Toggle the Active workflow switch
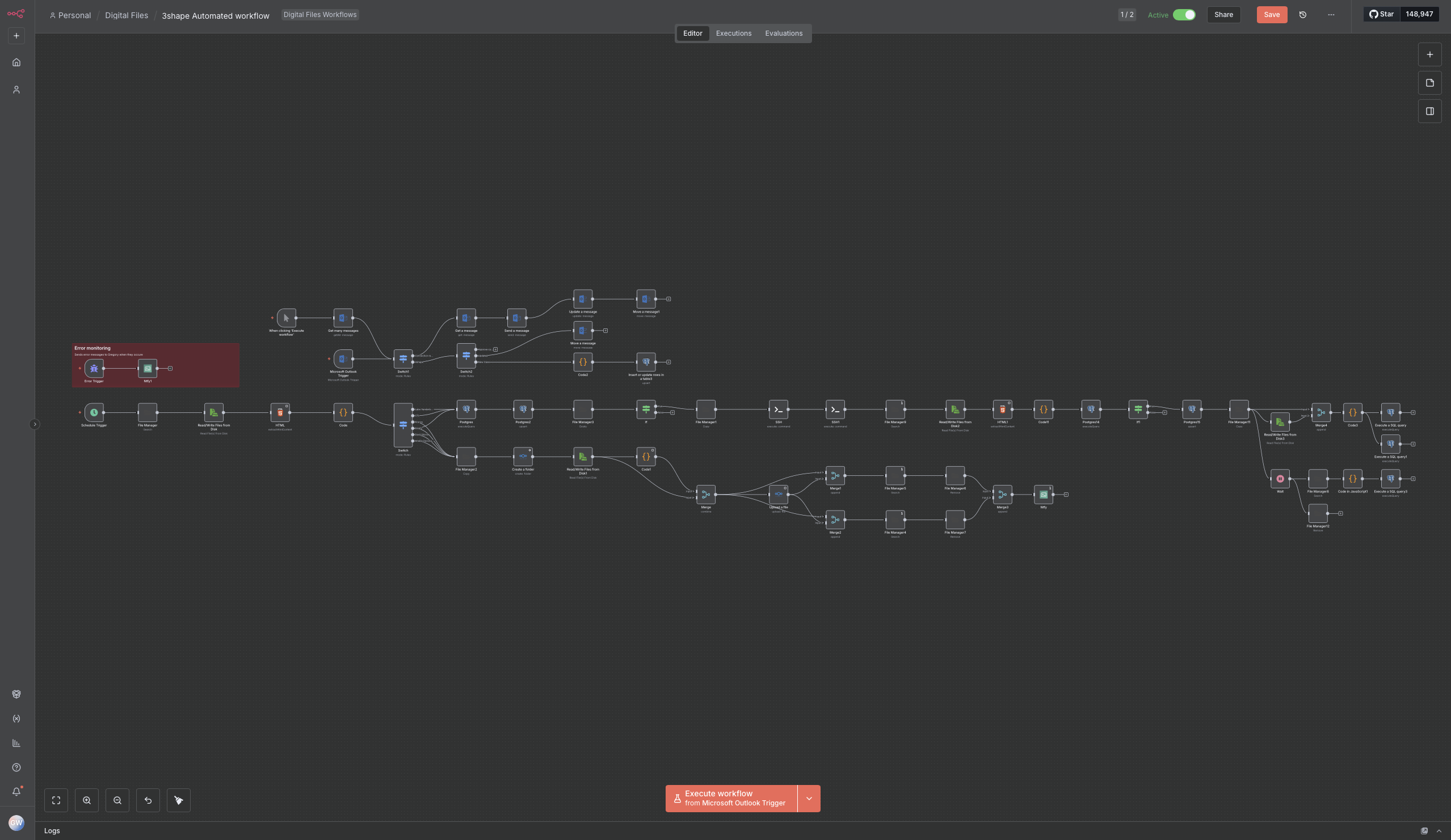The image size is (1451, 840). (x=1184, y=15)
